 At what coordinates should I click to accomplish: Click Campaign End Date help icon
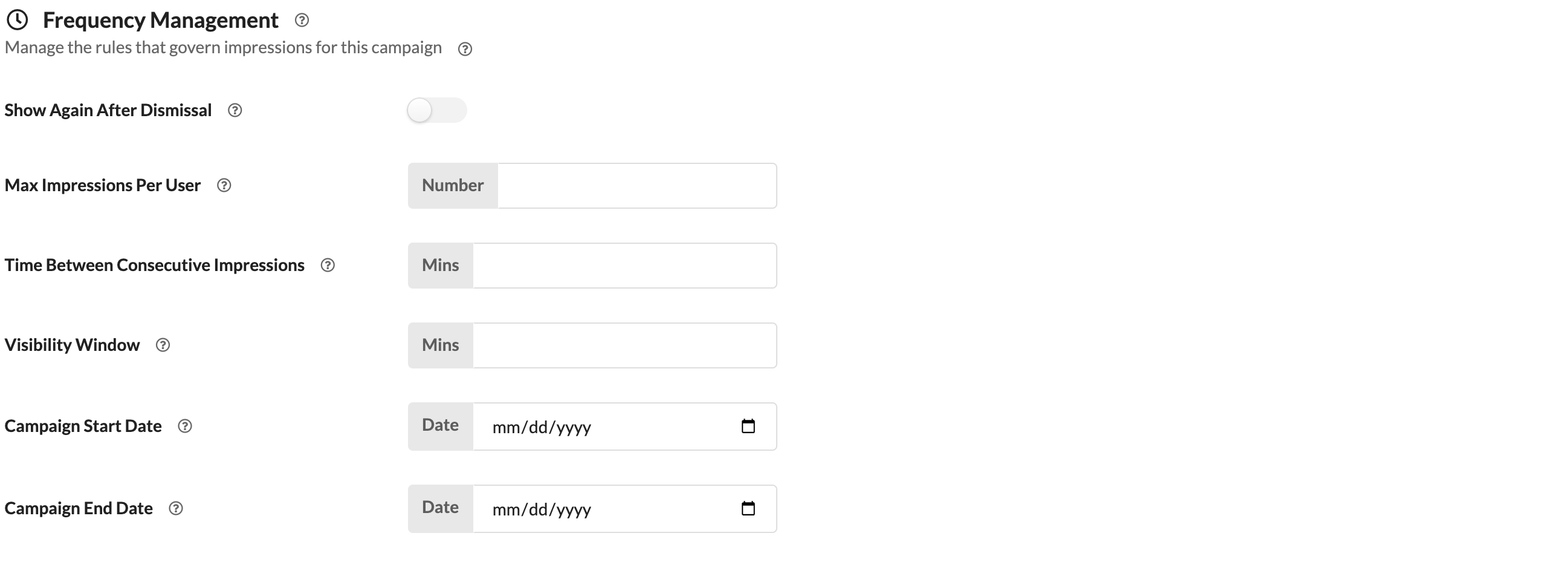tap(176, 508)
